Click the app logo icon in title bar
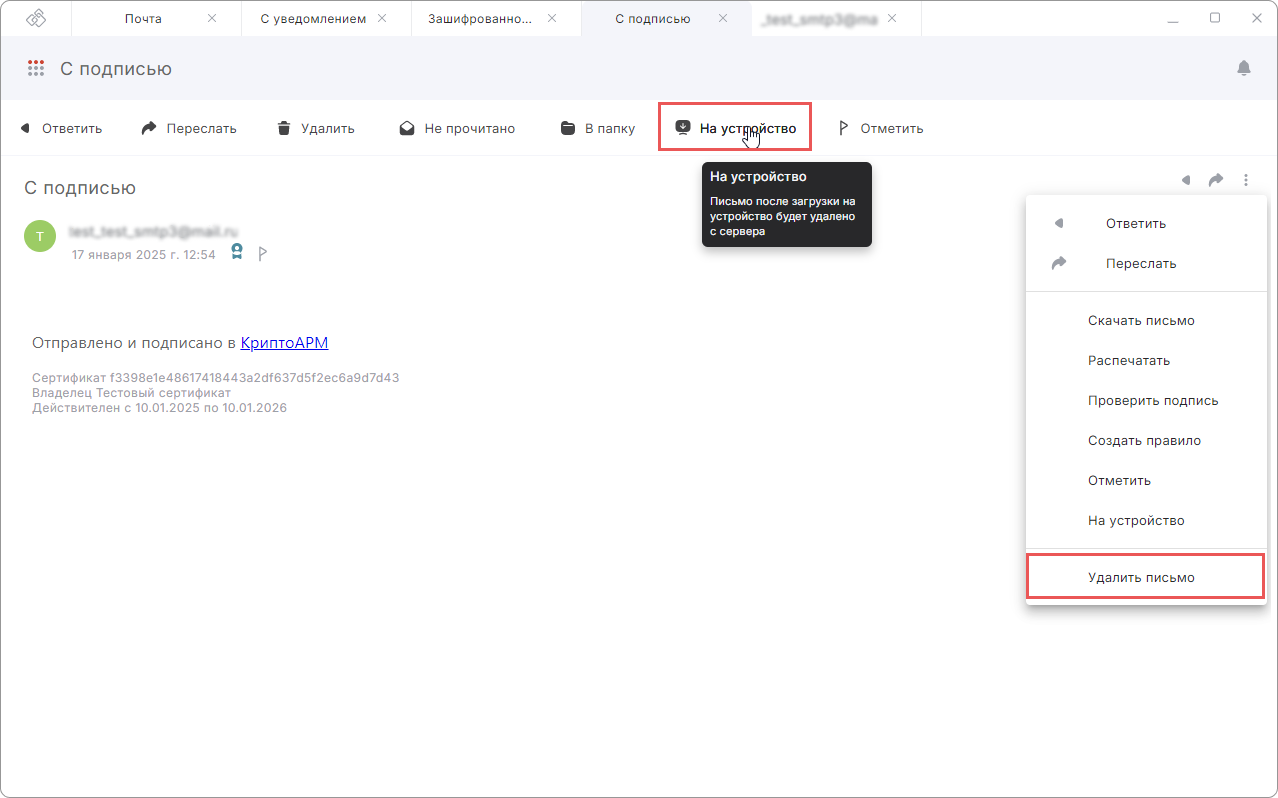 coord(35,18)
